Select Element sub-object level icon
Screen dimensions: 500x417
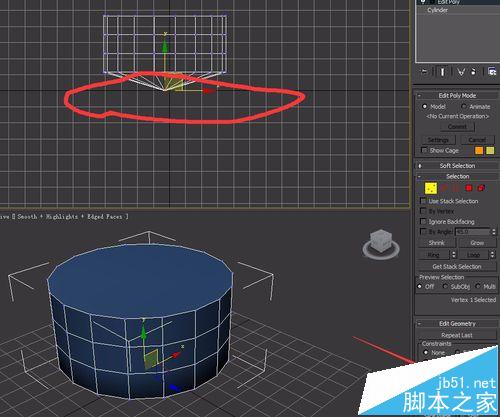point(481,188)
